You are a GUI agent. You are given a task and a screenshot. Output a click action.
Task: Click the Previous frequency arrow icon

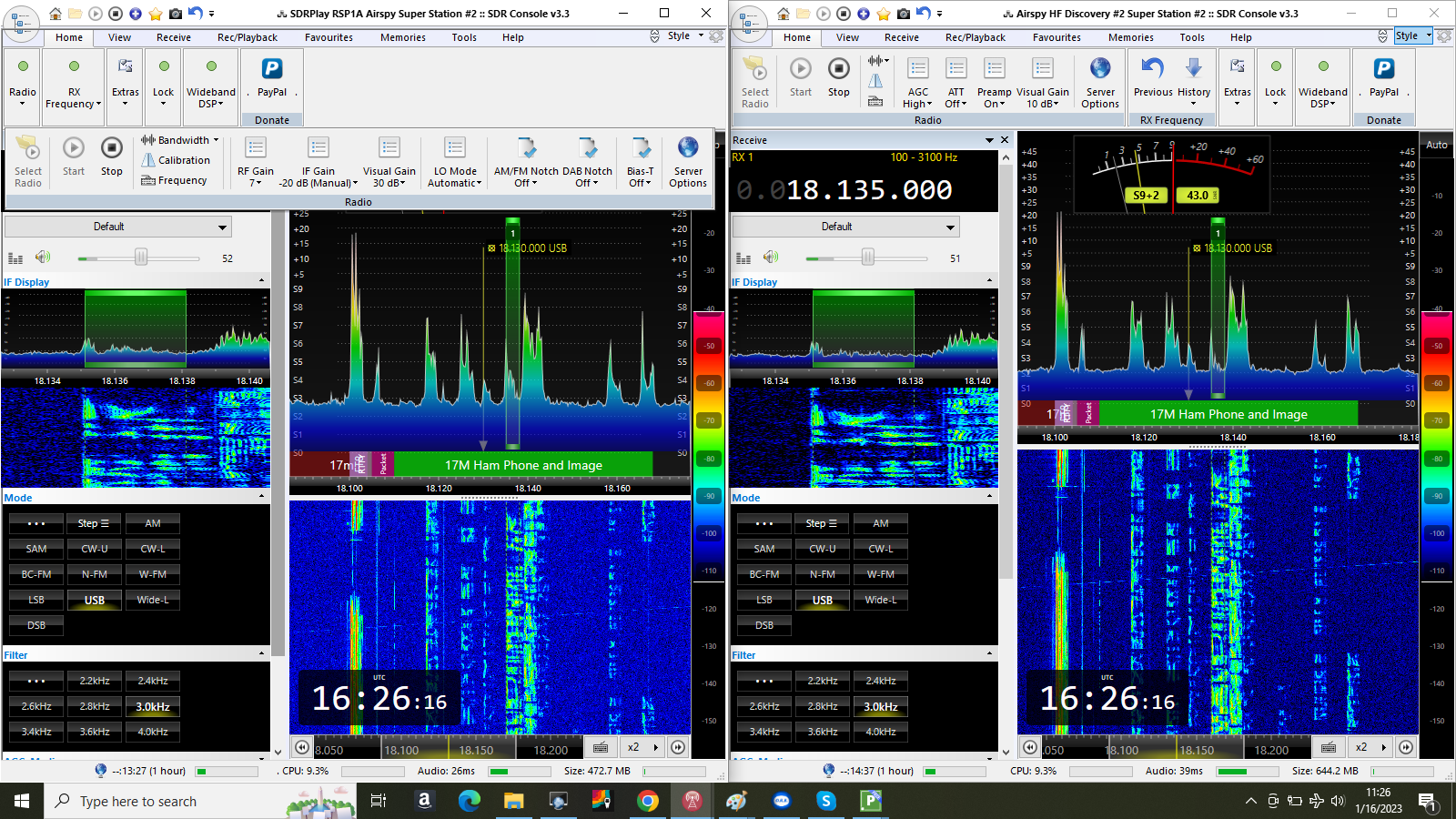click(x=1152, y=68)
